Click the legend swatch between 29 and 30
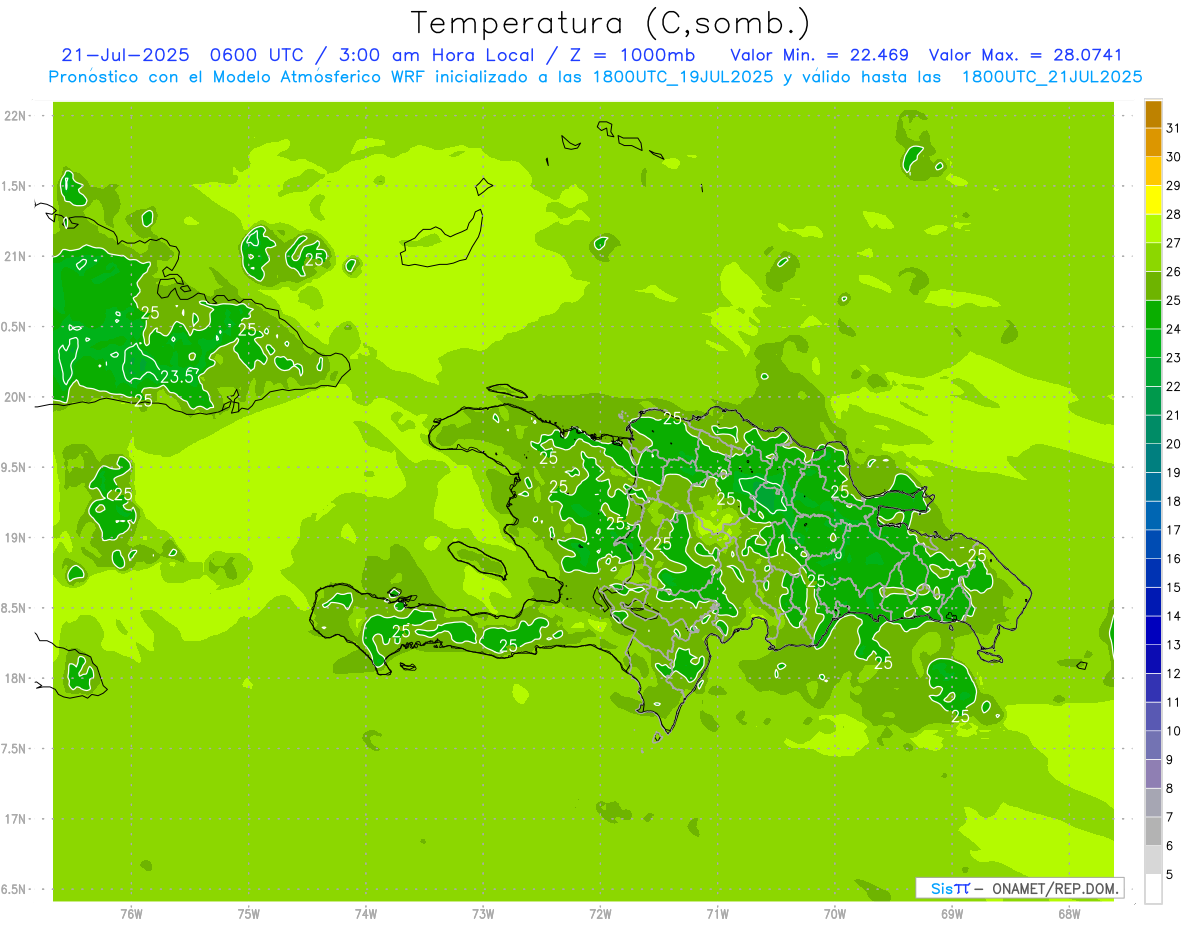The image size is (1200, 927). tap(1153, 171)
